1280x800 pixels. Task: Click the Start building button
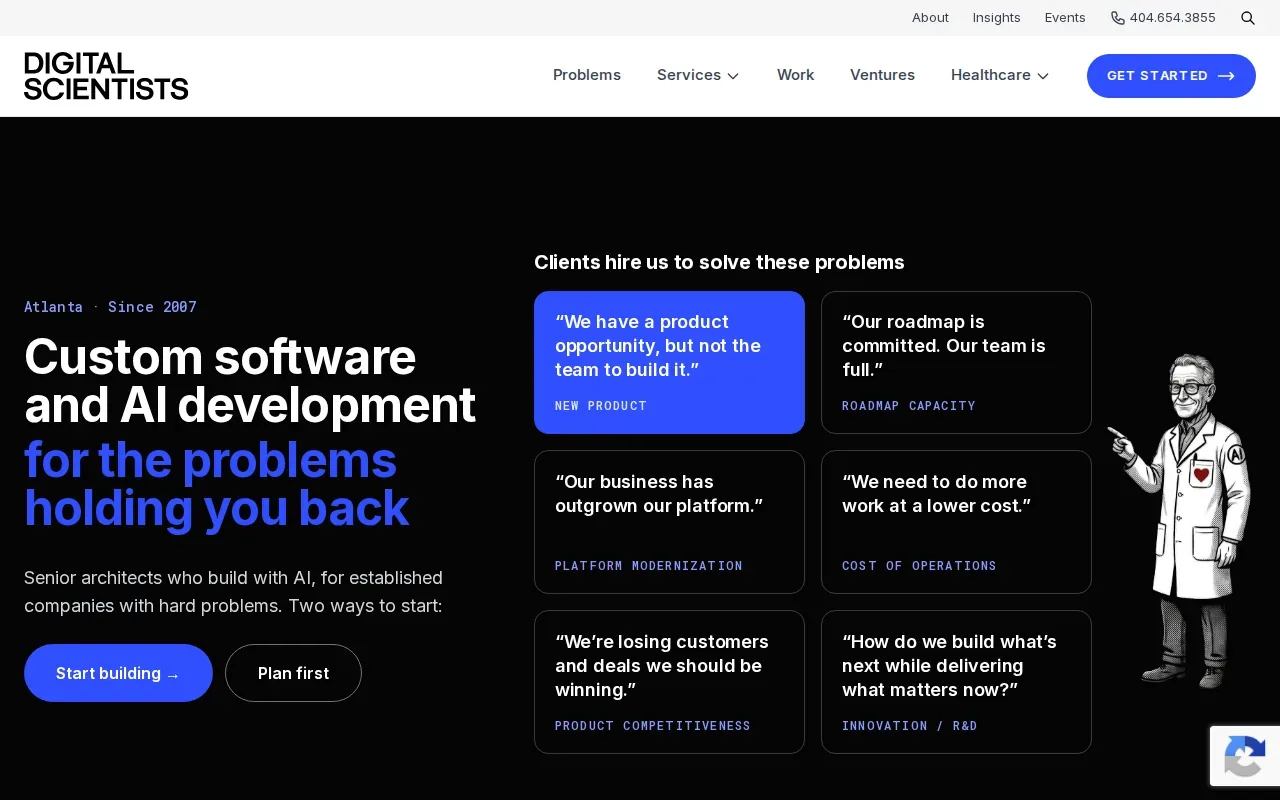click(x=118, y=673)
